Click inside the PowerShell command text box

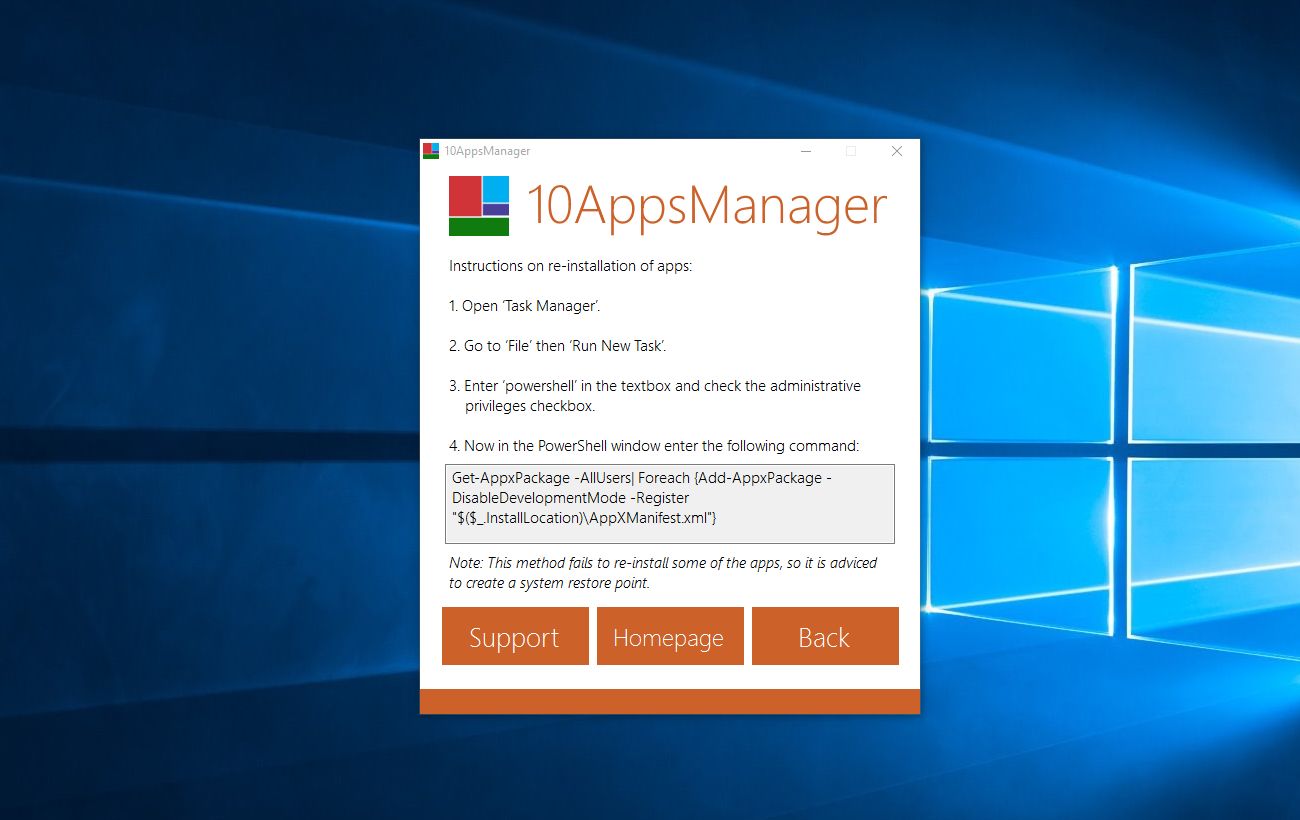point(670,504)
